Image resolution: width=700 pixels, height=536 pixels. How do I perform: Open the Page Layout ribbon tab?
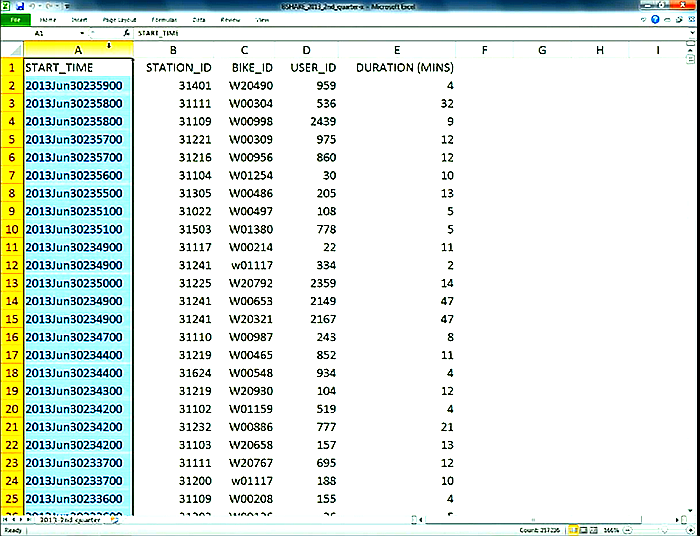[x=119, y=20]
